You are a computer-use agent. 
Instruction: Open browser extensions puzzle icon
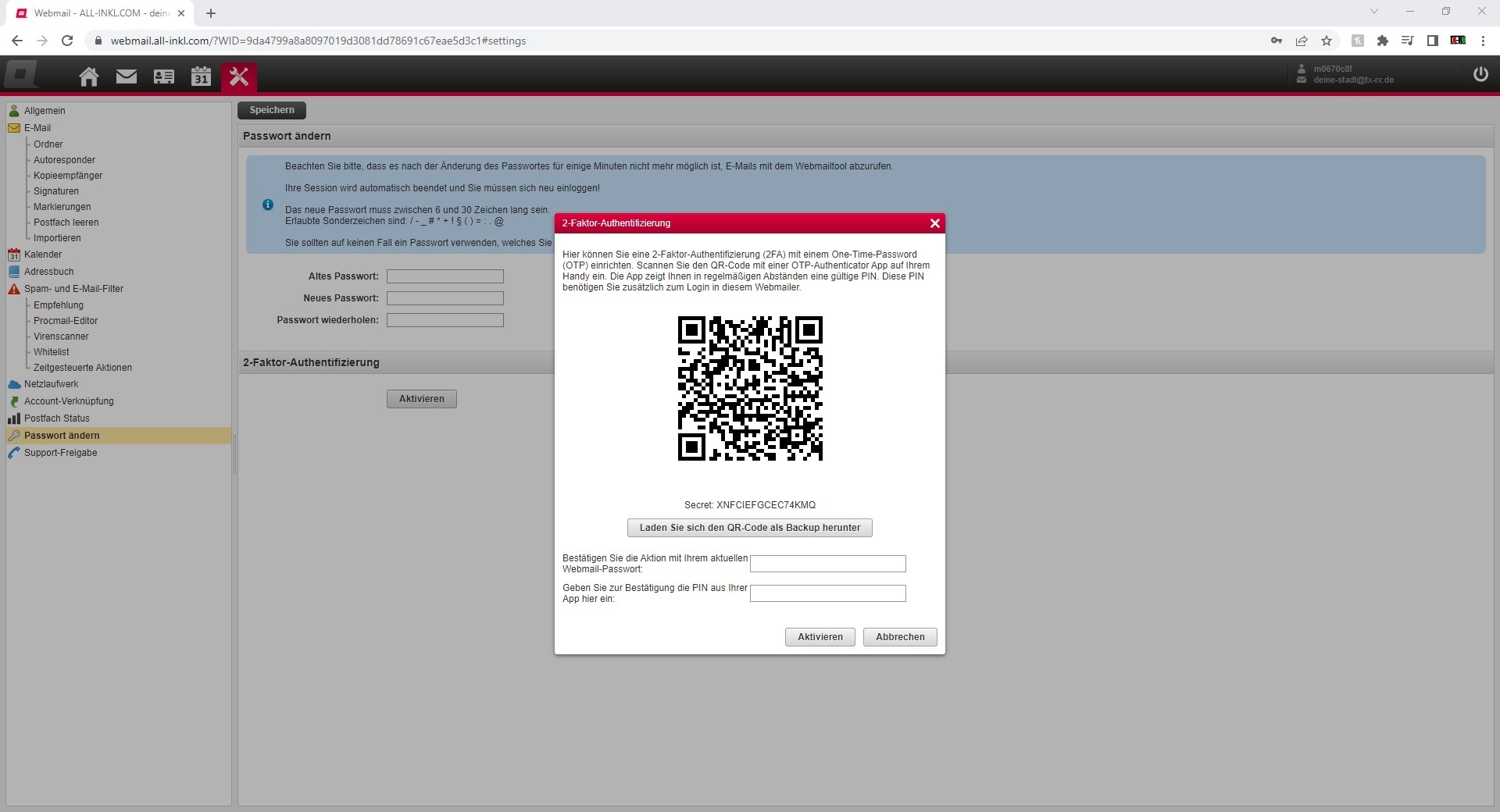pyautogui.click(x=1383, y=41)
